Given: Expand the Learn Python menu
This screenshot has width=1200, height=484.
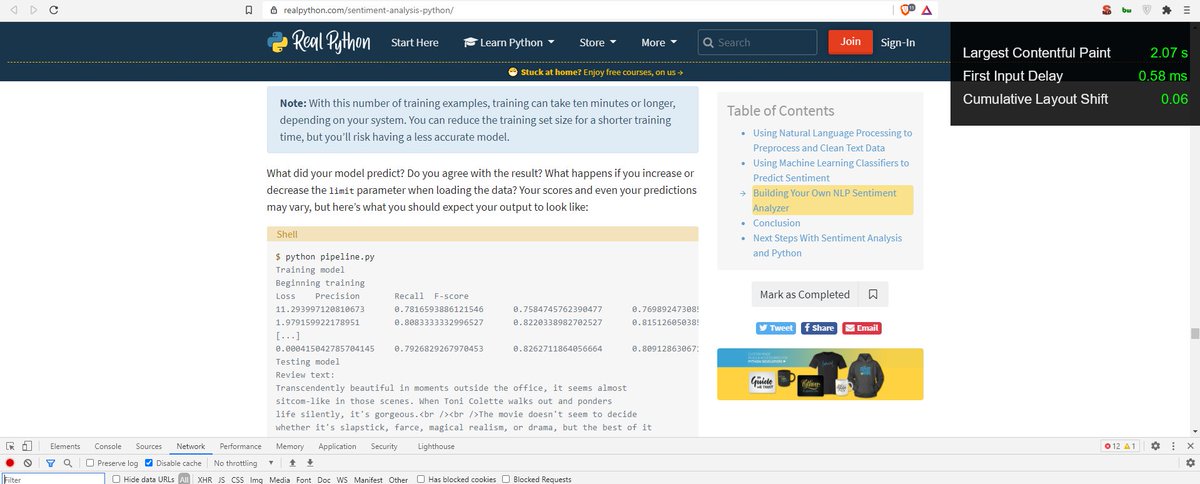Looking at the screenshot, I should click(511, 42).
